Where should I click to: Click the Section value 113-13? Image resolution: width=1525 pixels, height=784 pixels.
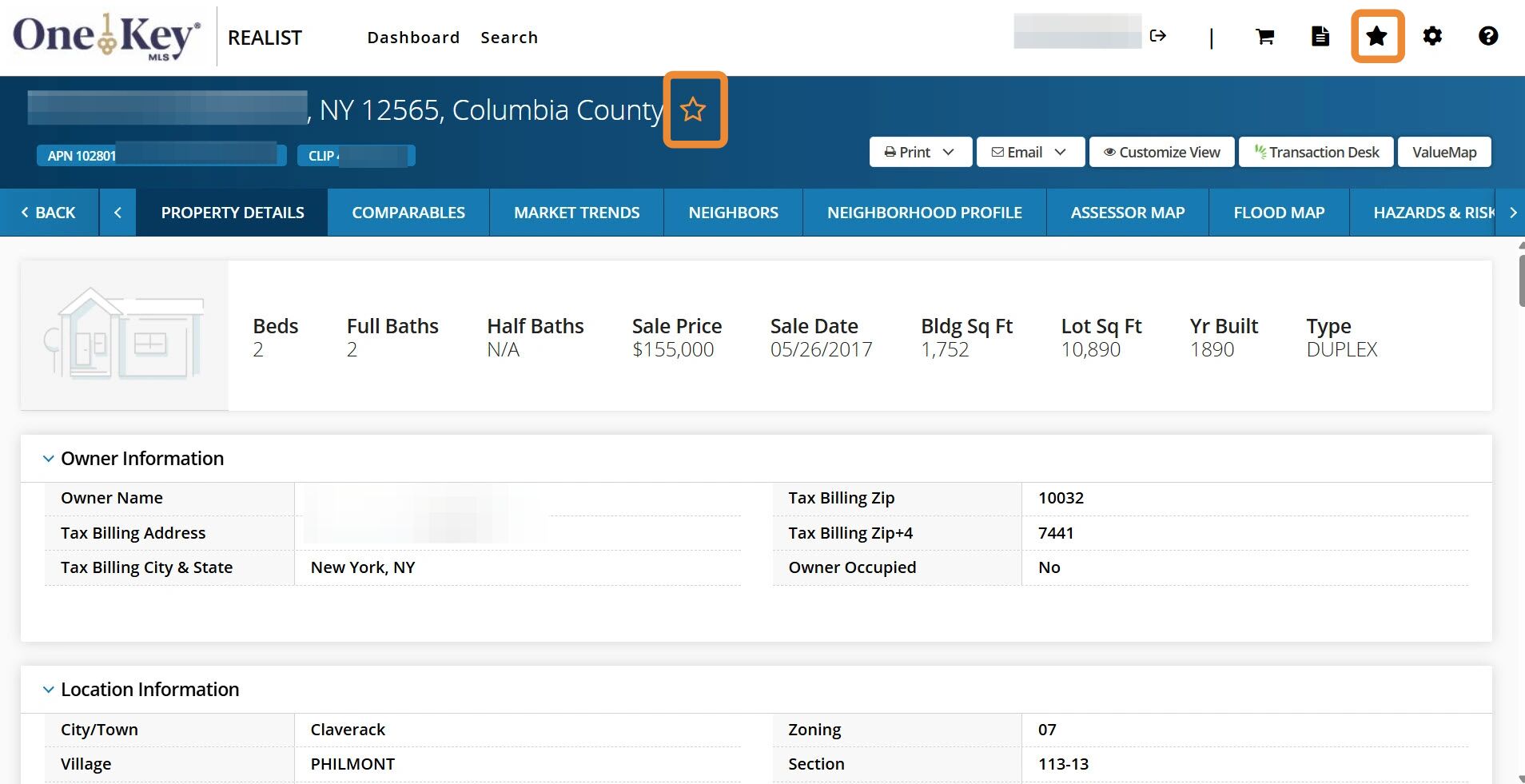1063,764
